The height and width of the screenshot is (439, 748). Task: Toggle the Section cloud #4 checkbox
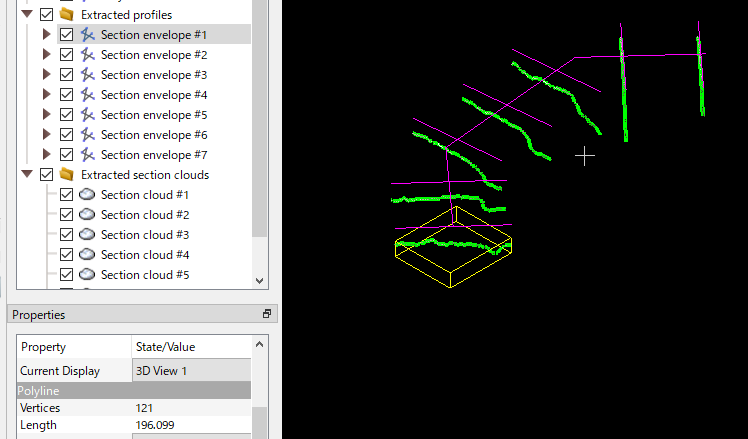coord(67,255)
